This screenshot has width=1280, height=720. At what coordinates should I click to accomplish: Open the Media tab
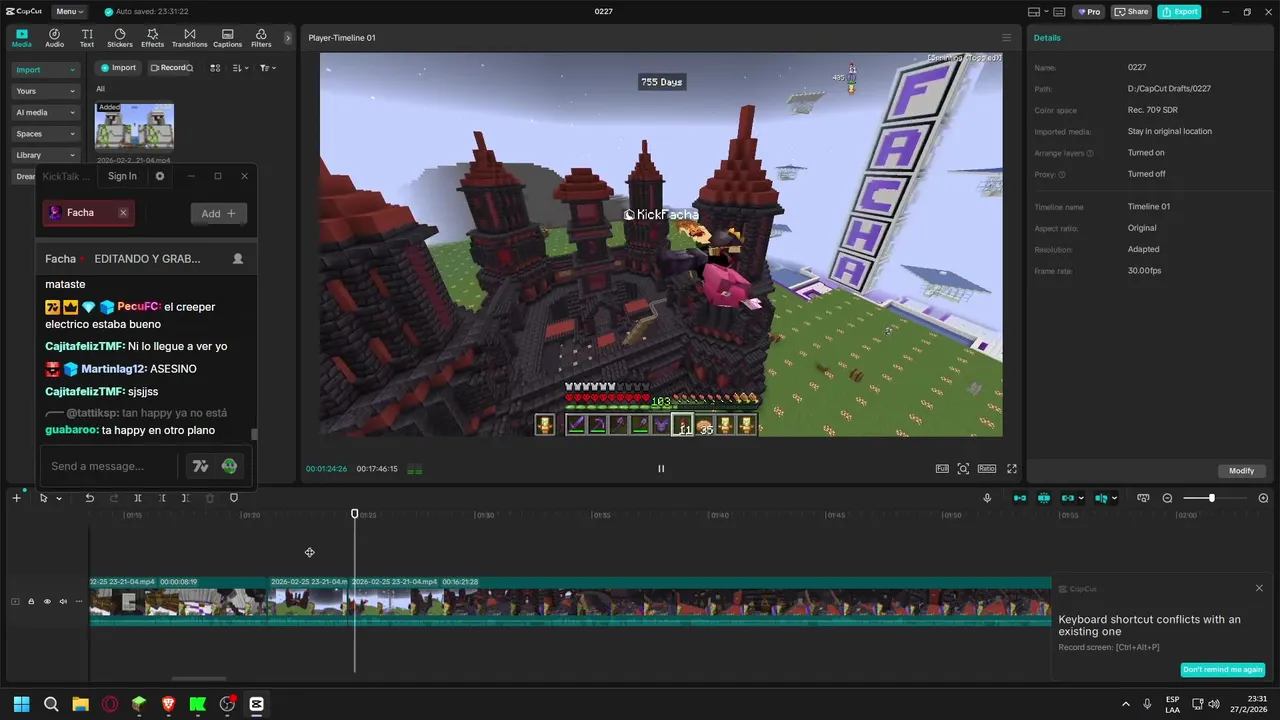tap(21, 38)
